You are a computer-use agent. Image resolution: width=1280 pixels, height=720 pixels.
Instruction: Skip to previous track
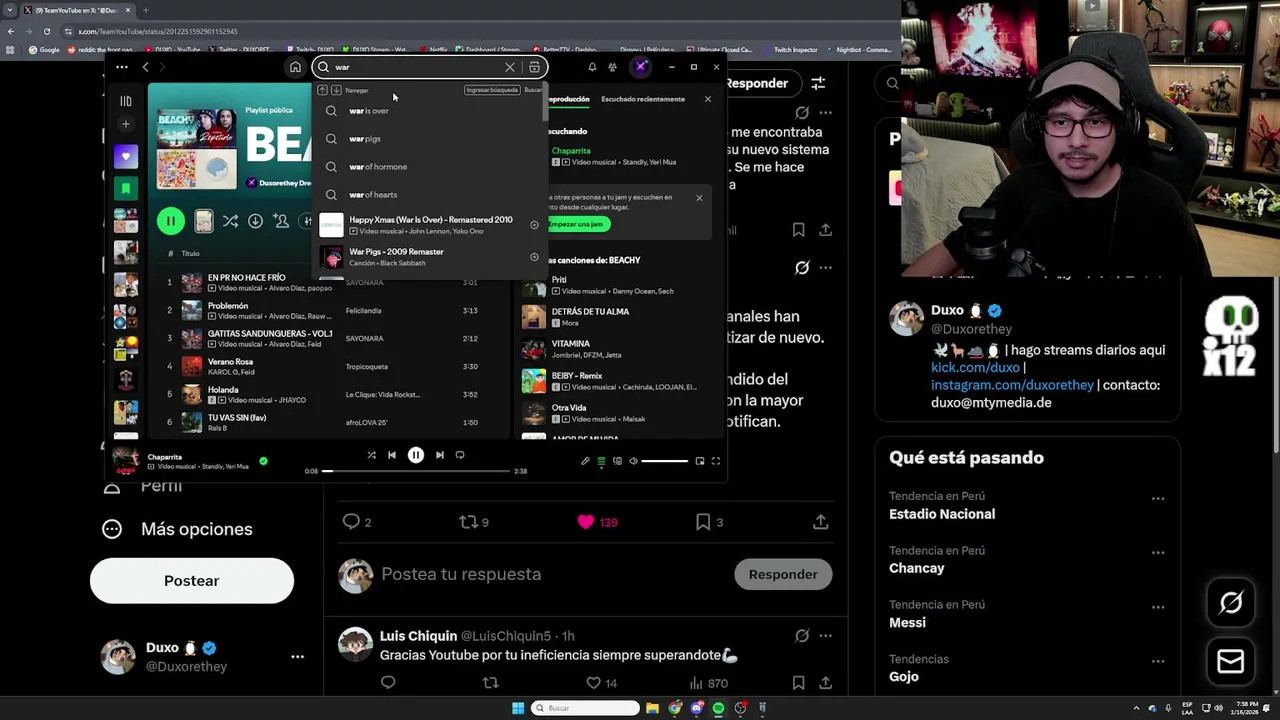pyautogui.click(x=392, y=455)
